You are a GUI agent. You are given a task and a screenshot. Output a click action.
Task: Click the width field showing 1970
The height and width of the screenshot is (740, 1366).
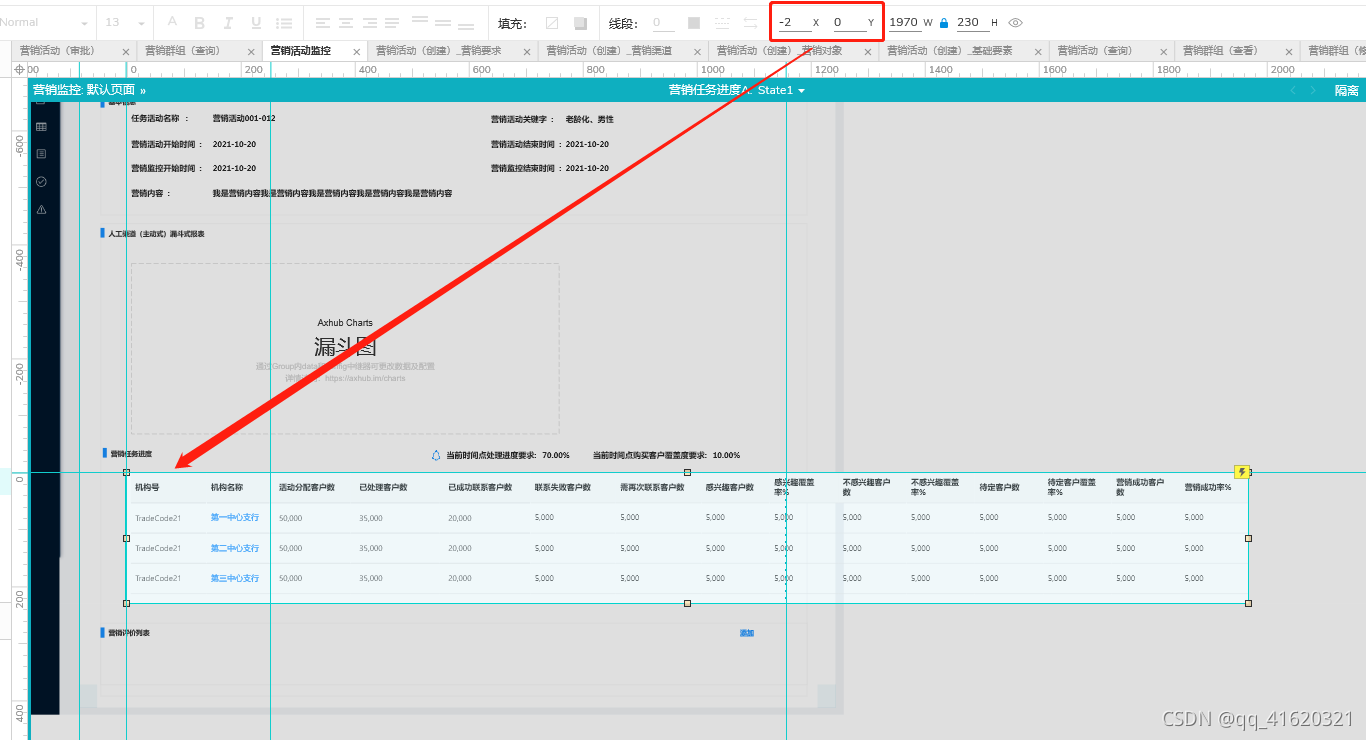point(903,22)
